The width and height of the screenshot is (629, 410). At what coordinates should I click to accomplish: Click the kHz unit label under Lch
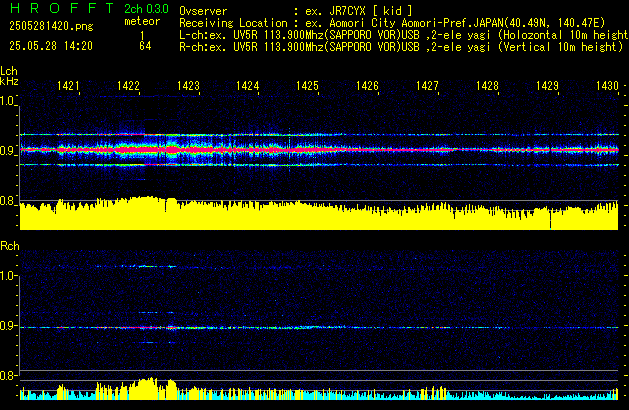coord(9,81)
